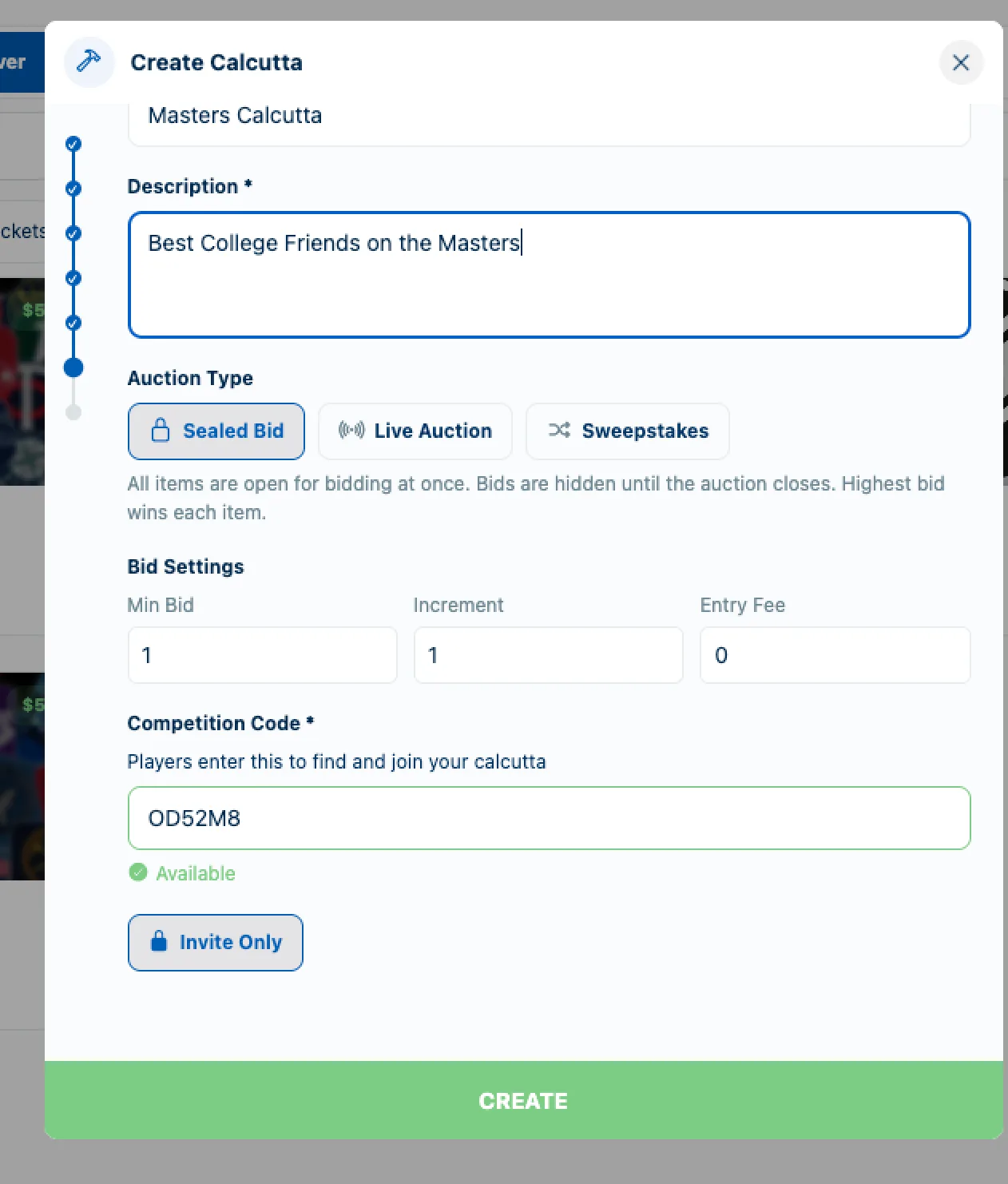Click the fifth completed step checkmark
This screenshot has height=1184, width=1008.
coord(73,323)
